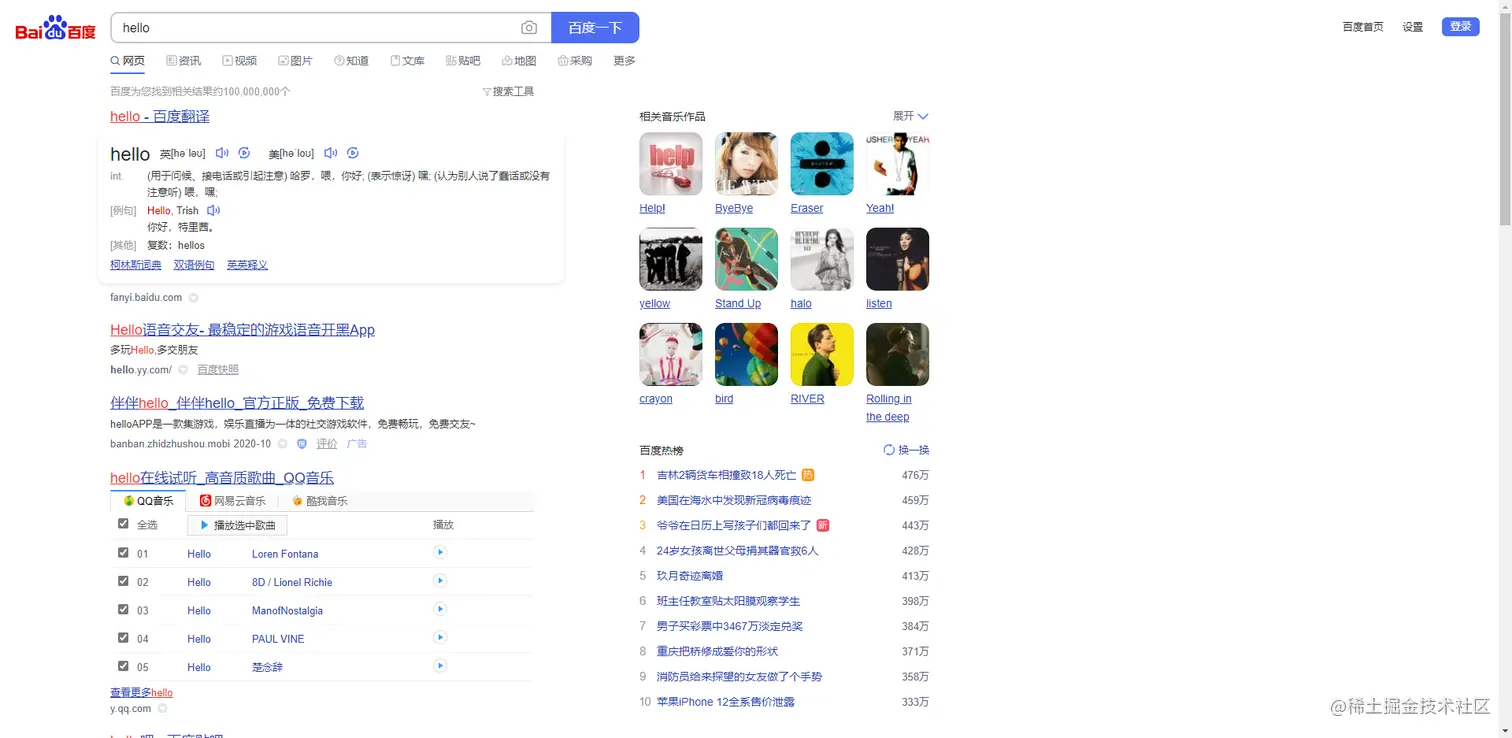Play the speaker icon beside Hello, Trish

click(x=213, y=211)
